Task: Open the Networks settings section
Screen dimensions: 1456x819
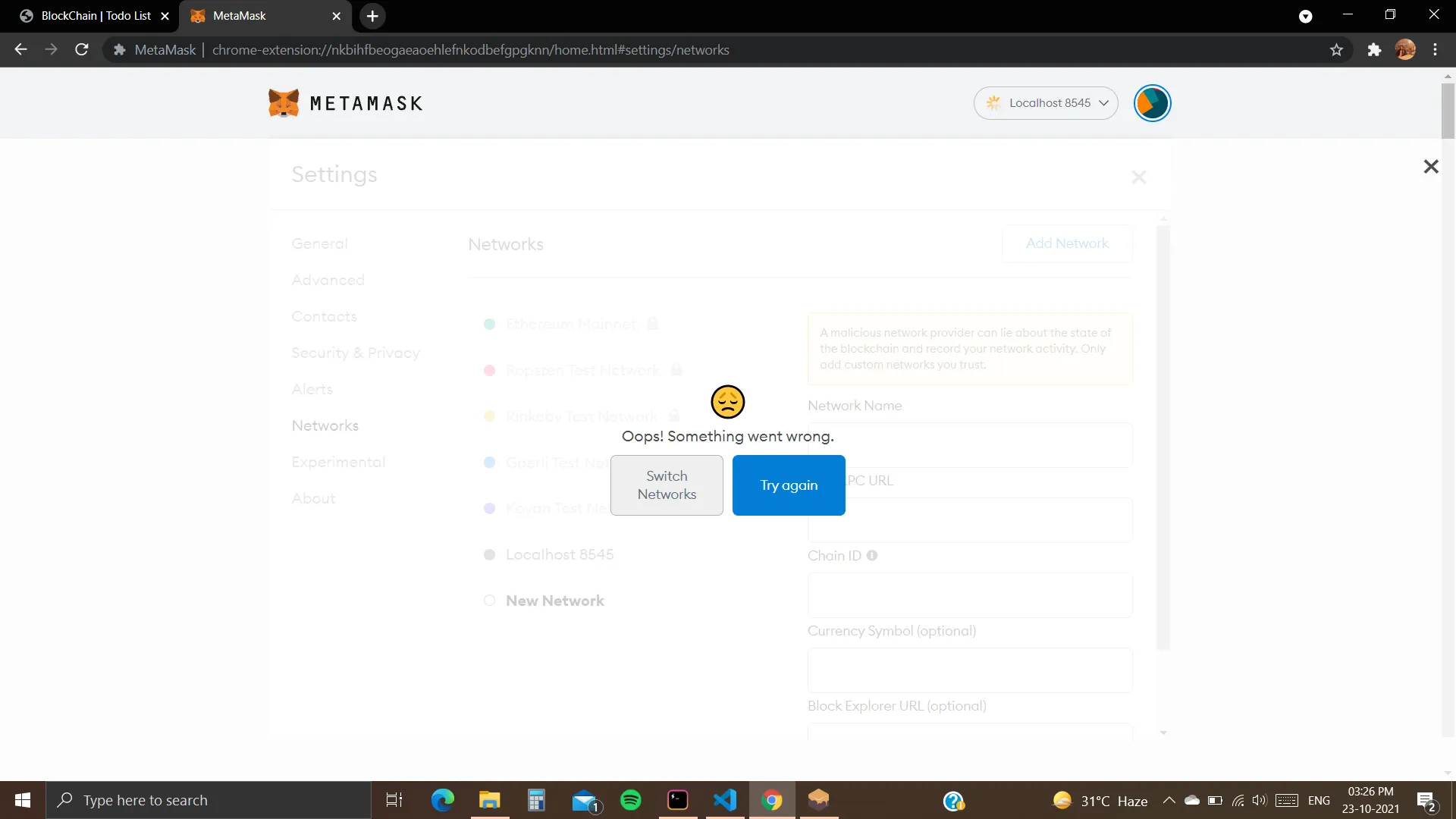Action: (325, 425)
